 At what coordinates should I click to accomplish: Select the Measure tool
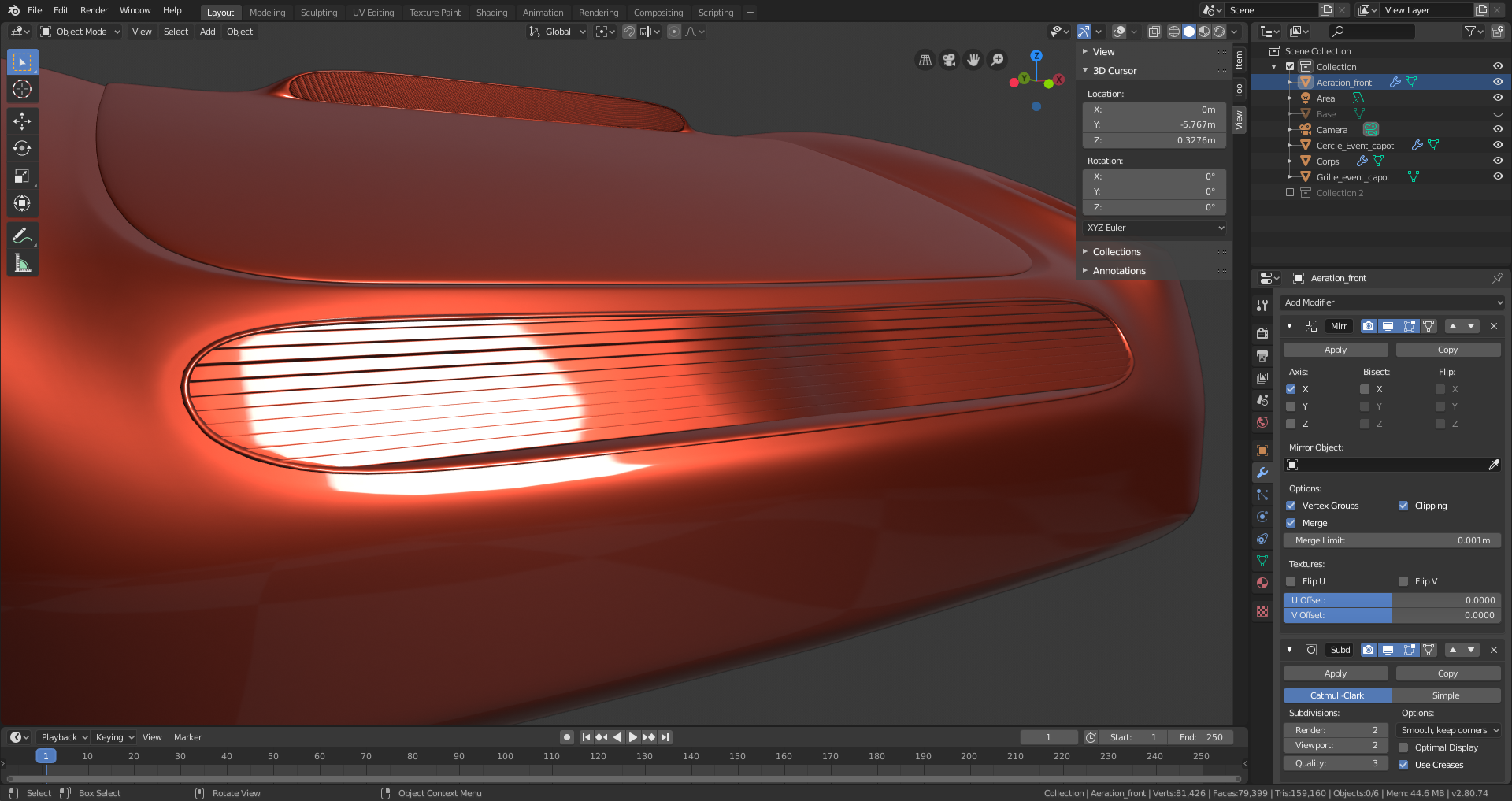22,264
